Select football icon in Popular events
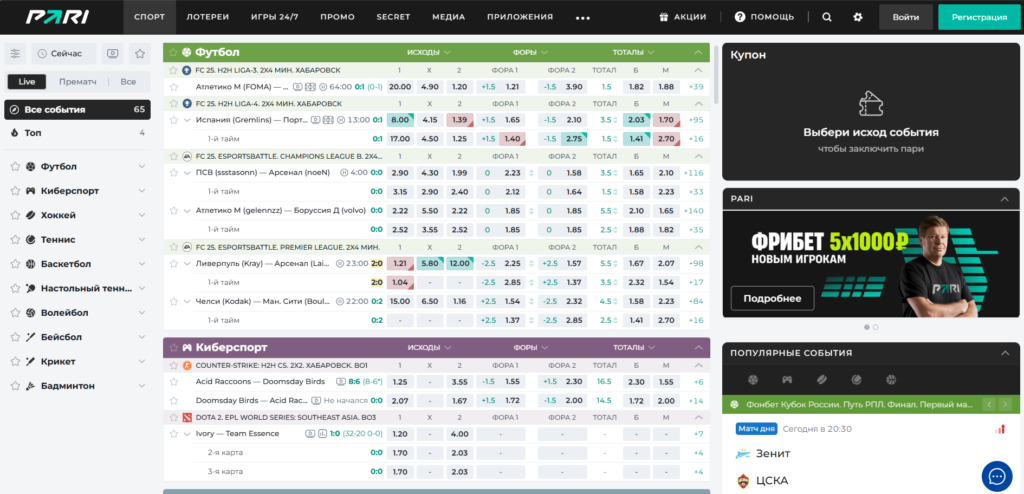The height and width of the screenshot is (494, 1024). tap(753, 380)
